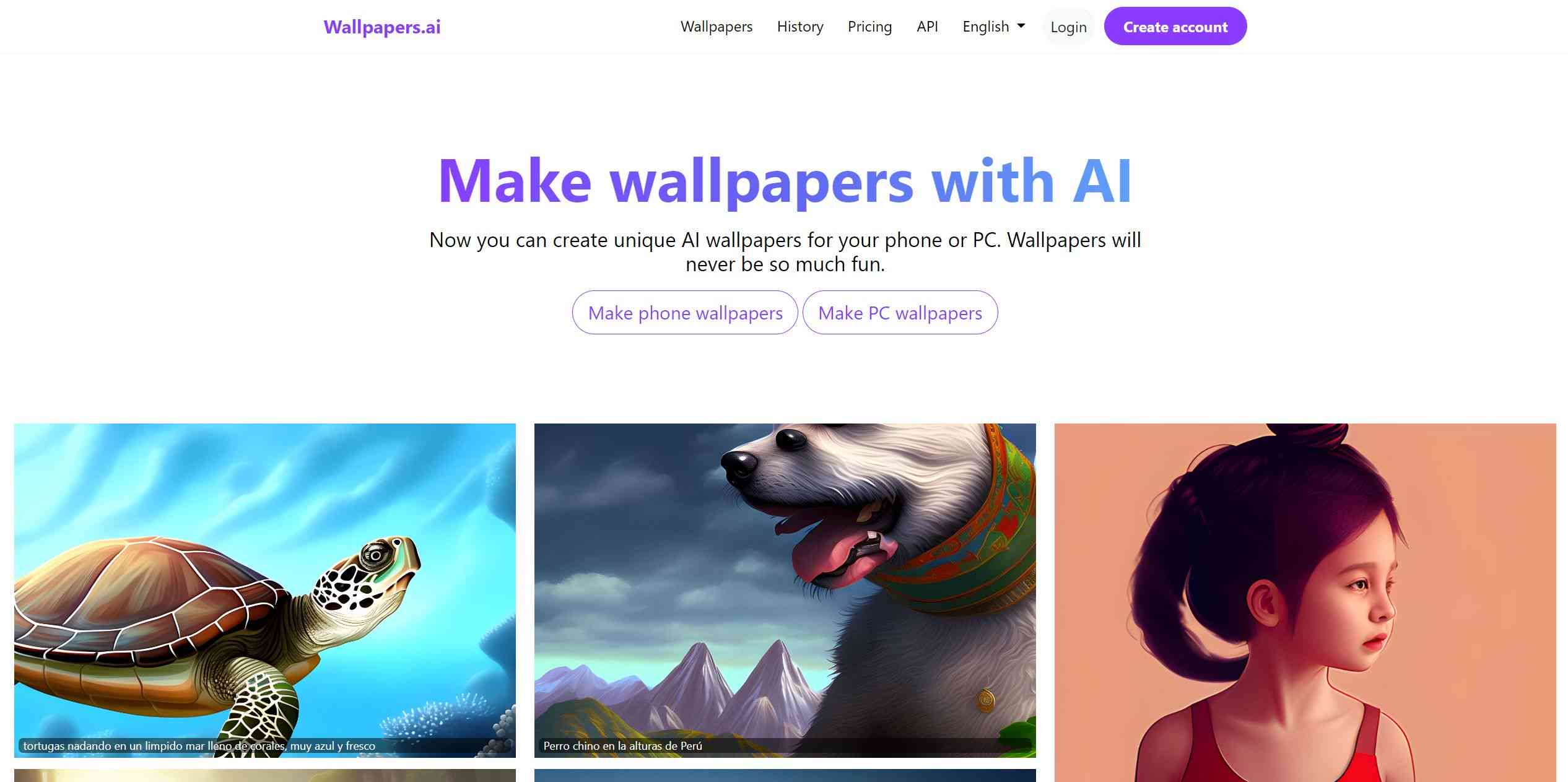This screenshot has width=1568, height=782.
Task: Click the coral turtle image caption
Action: coord(198,744)
